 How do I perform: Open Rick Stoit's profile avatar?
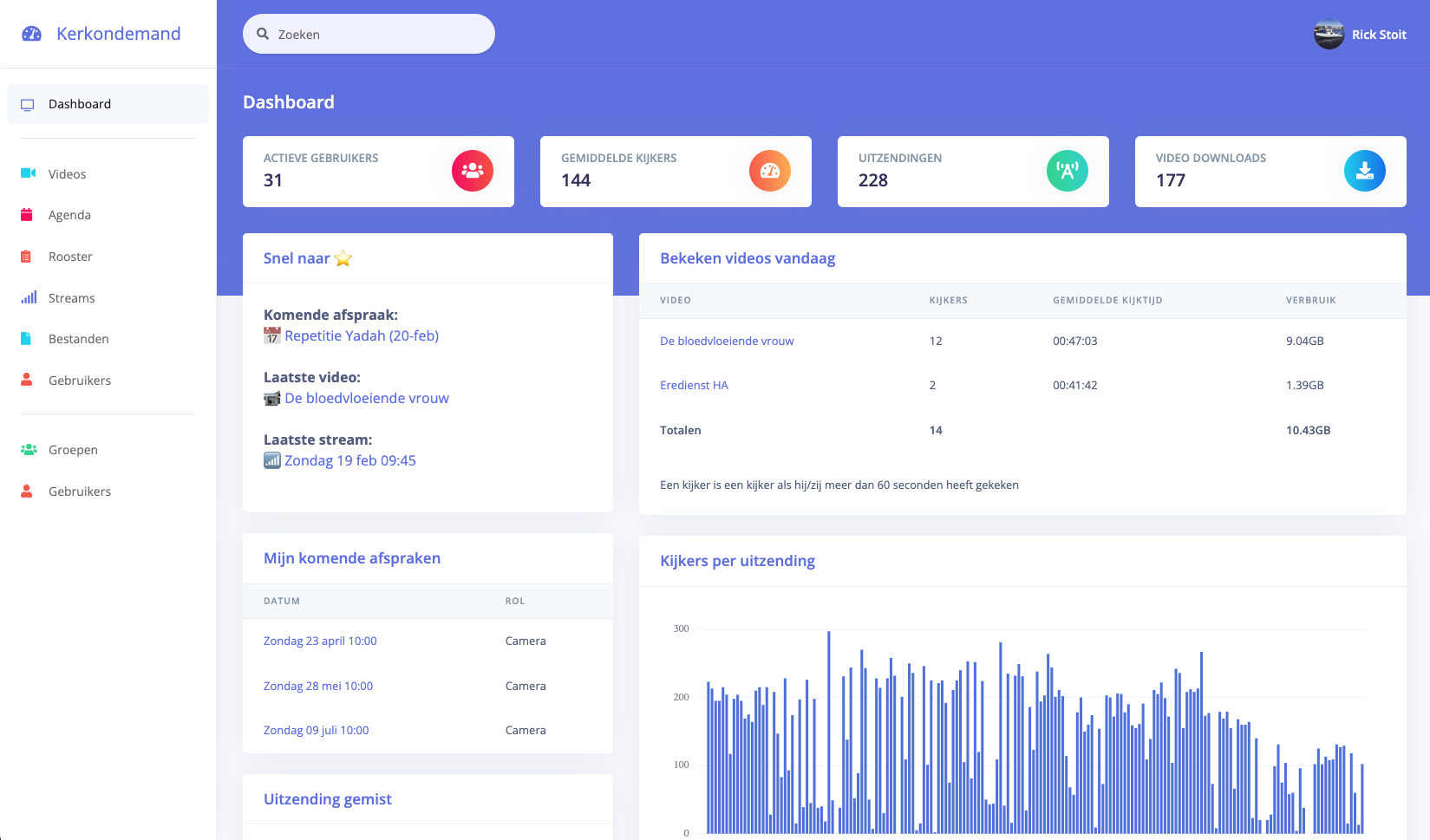[x=1329, y=35]
